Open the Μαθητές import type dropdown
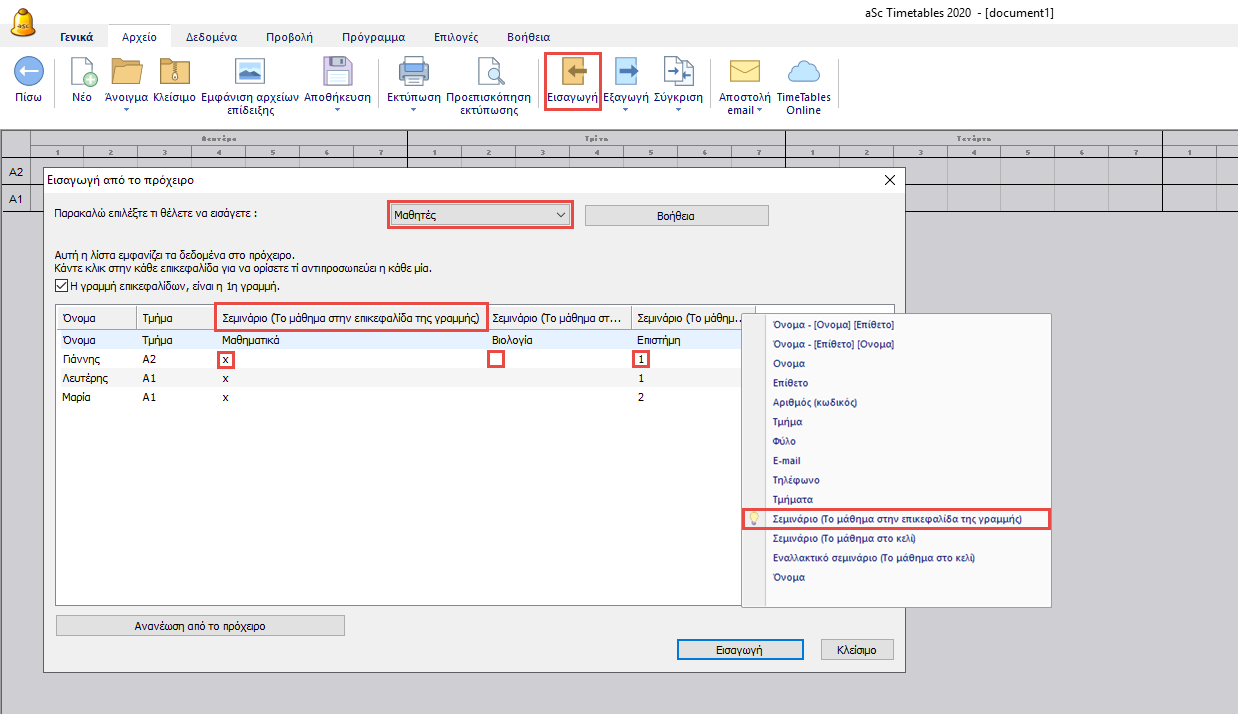The height and width of the screenshot is (714, 1238). (480, 215)
